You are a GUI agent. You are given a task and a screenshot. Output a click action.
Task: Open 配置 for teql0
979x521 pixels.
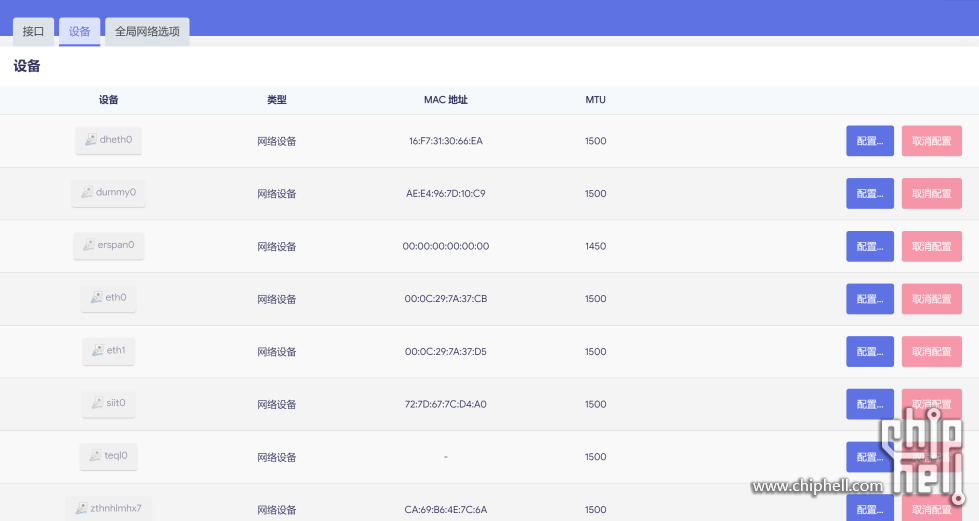[x=870, y=457]
